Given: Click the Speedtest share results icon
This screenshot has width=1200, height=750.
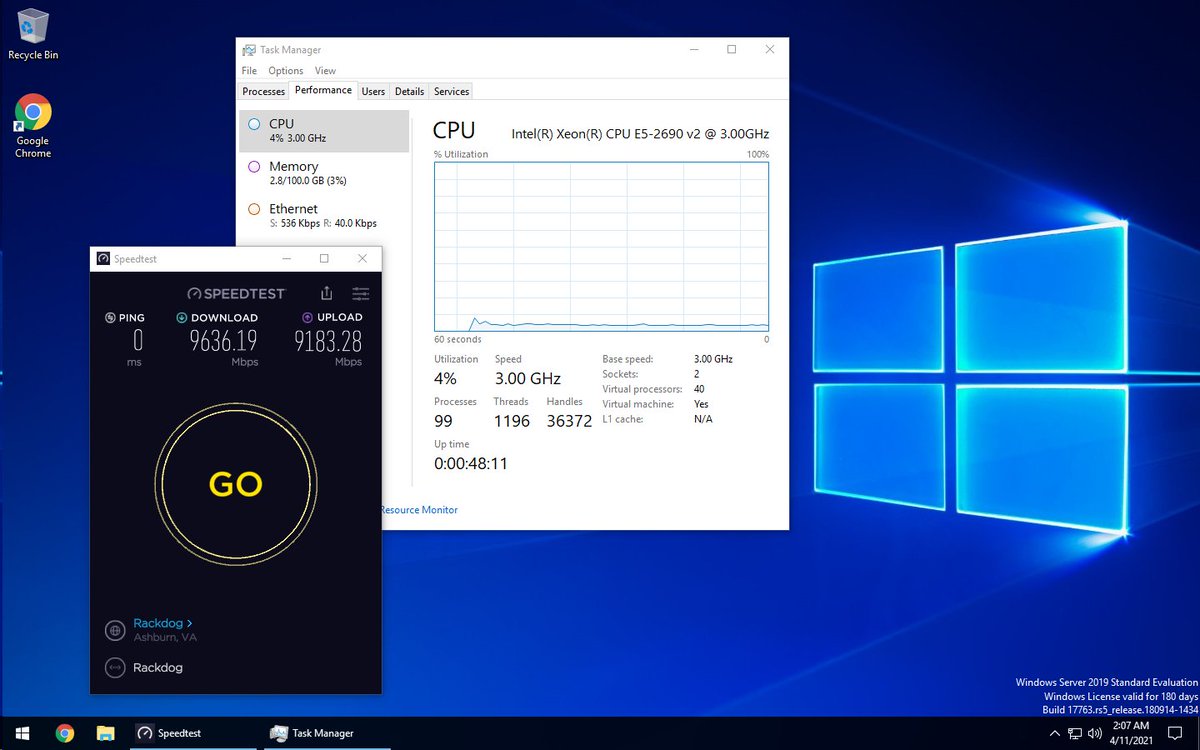Looking at the screenshot, I should (x=326, y=293).
